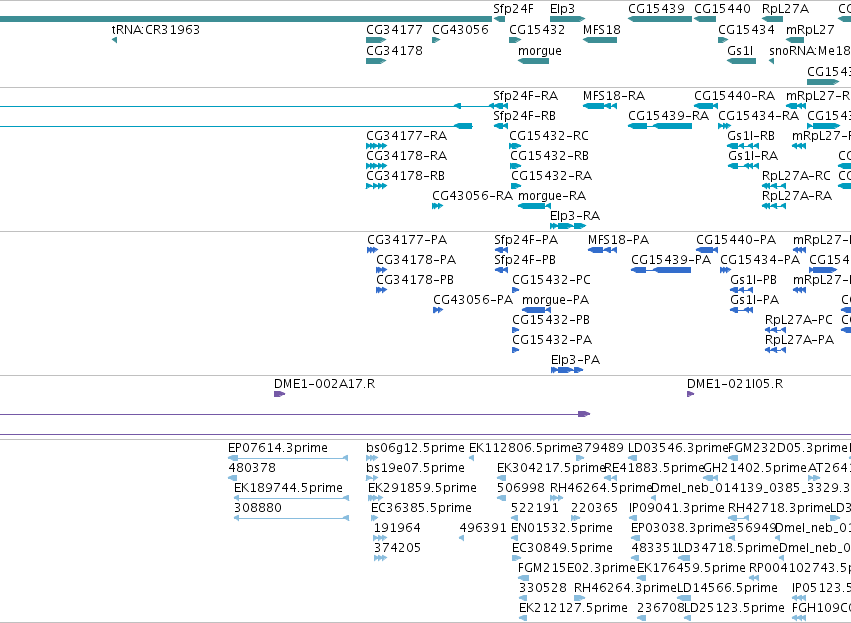This screenshot has height=623, width=851.
Task: Select the EN01532.5prime EST label
Action: pos(562,529)
